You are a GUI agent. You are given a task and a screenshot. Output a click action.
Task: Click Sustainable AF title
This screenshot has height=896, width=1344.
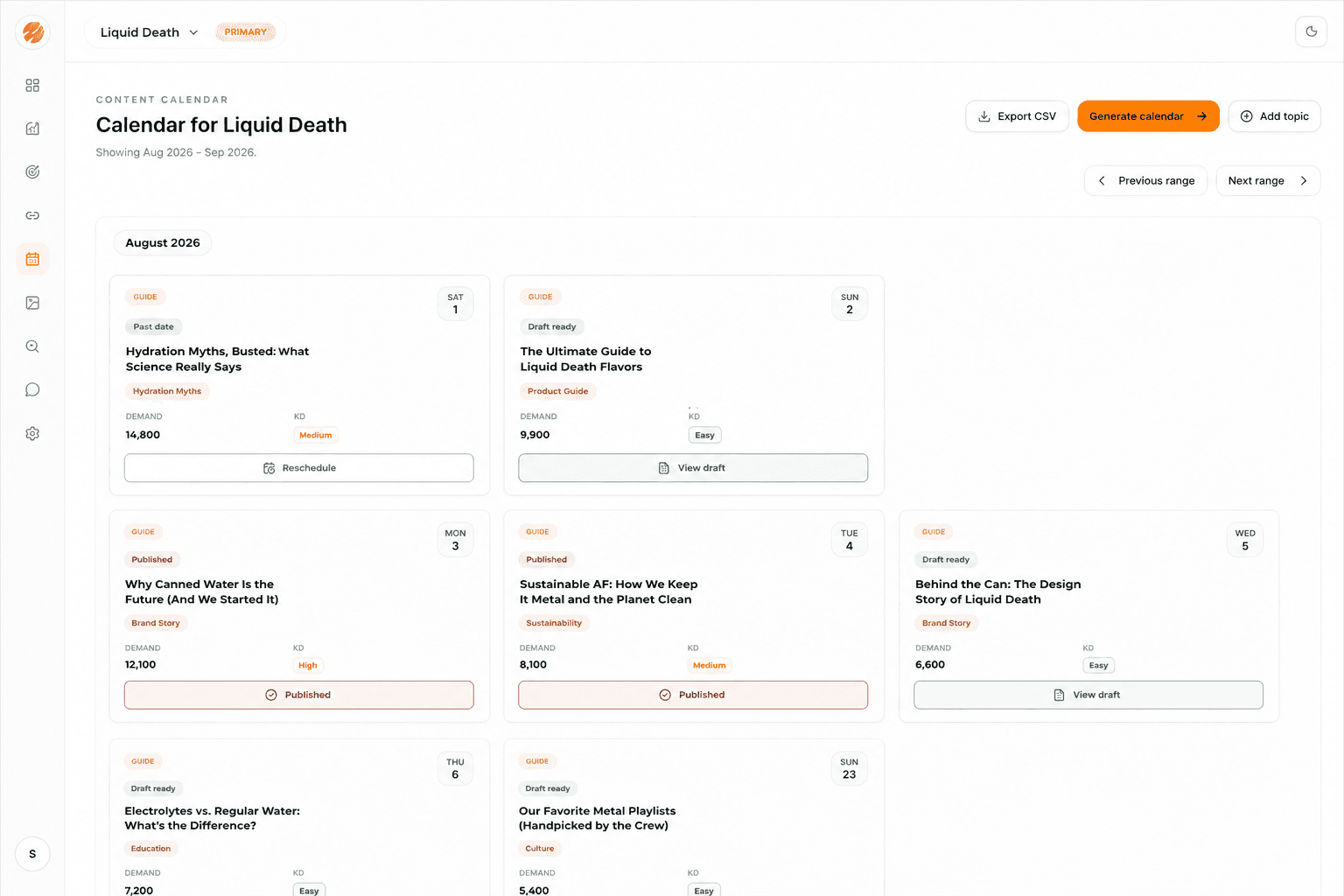pyautogui.click(x=608, y=591)
